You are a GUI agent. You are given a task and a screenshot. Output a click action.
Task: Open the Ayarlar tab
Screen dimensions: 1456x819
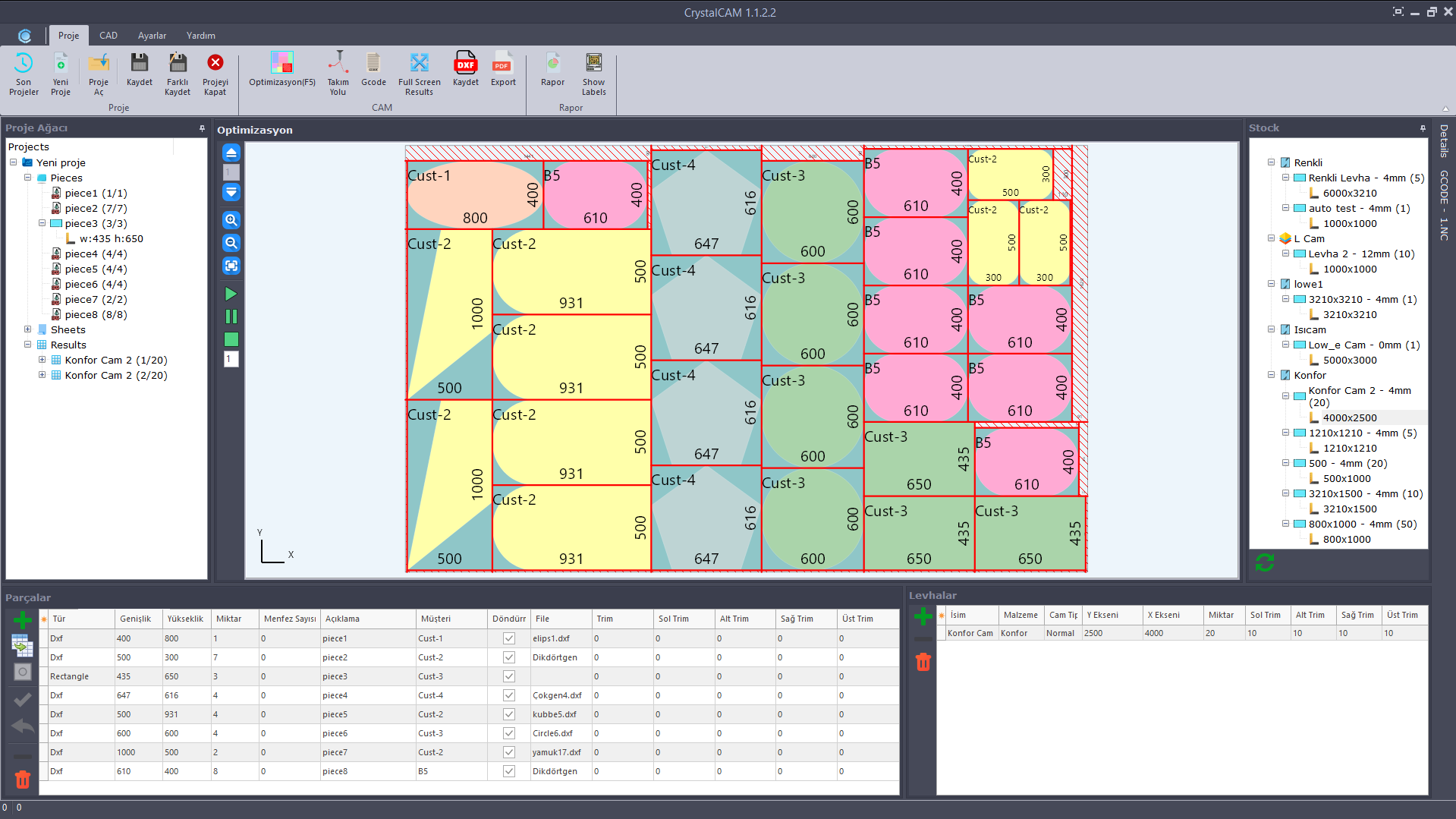[x=152, y=36]
